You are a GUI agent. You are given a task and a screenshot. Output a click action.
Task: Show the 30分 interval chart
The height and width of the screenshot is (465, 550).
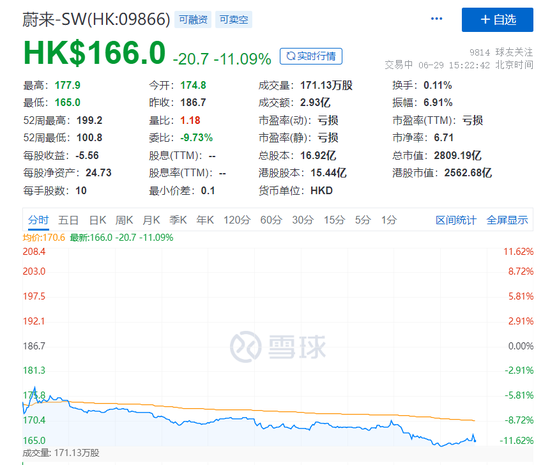click(x=303, y=220)
